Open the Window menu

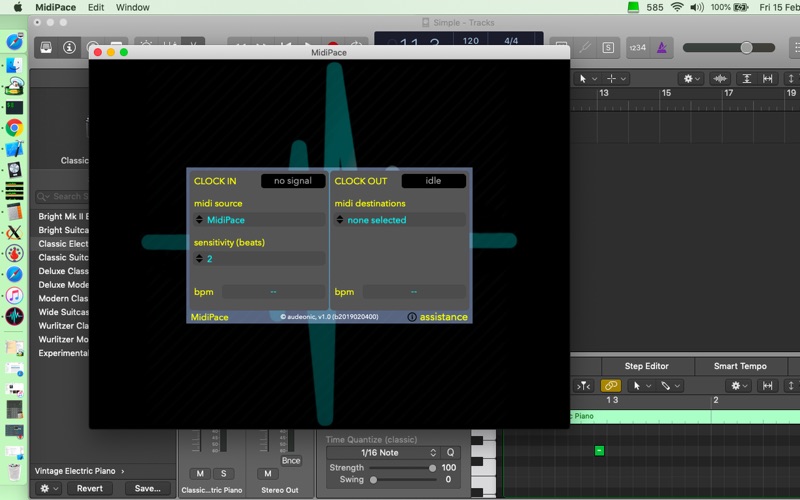[133, 7]
